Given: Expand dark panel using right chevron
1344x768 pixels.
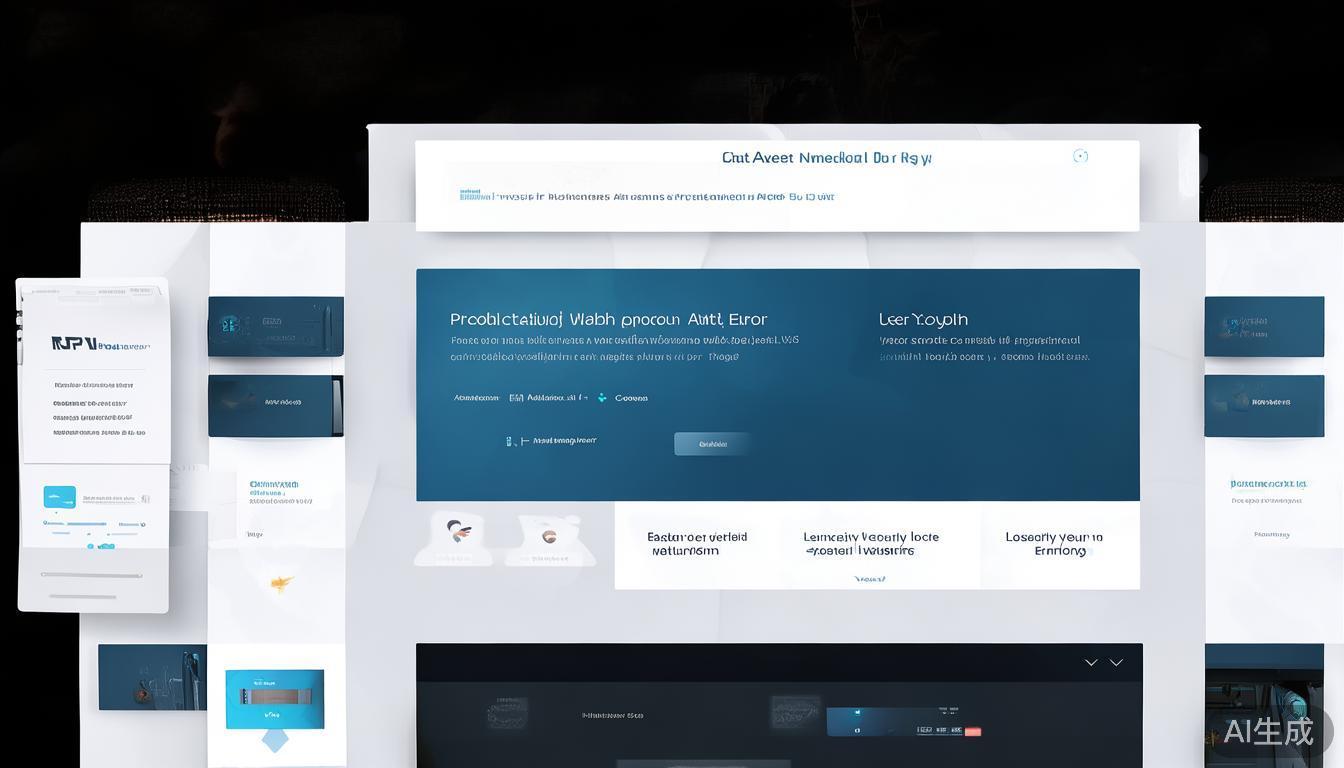Looking at the screenshot, I should [1116, 662].
